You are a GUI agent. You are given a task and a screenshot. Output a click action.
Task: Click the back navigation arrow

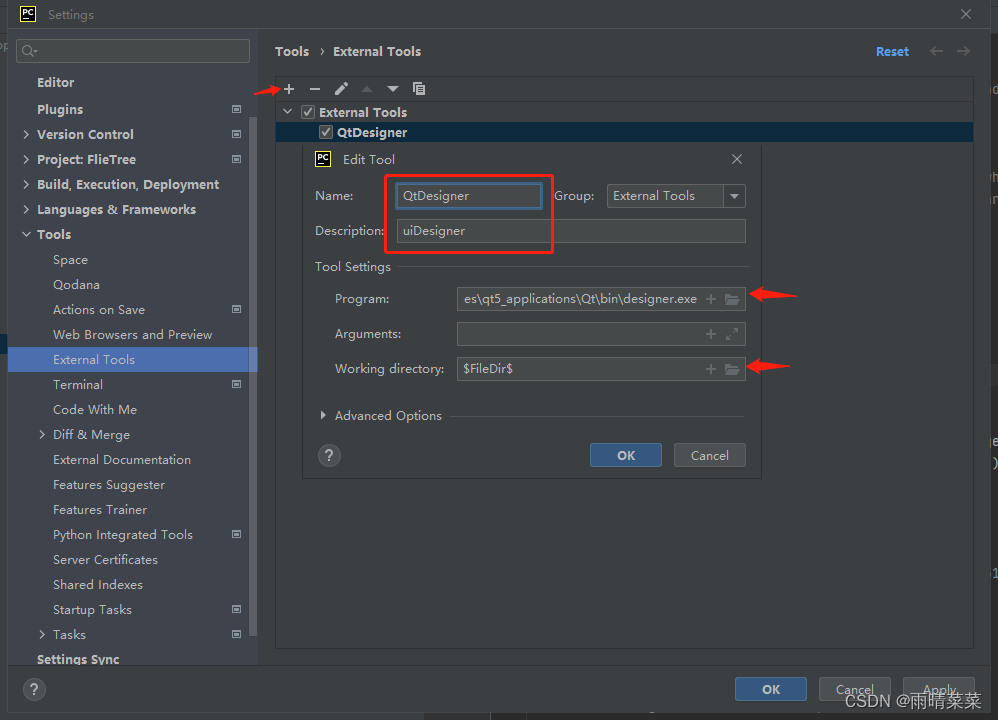pos(936,52)
